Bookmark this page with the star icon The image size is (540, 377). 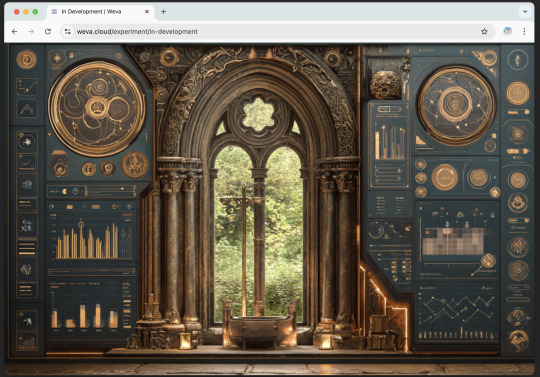484,31
